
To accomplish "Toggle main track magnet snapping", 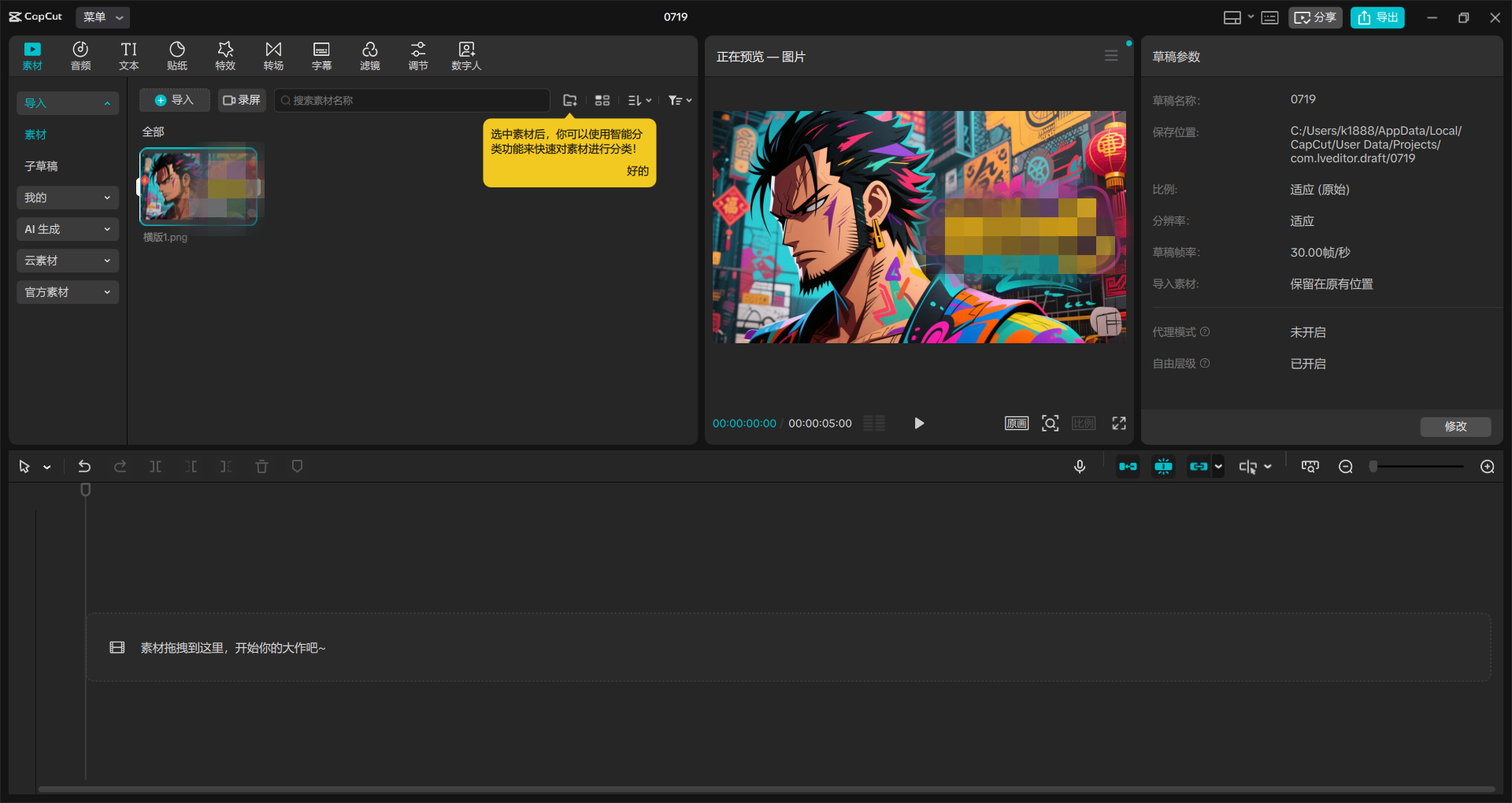I will tap(1128, 467).
